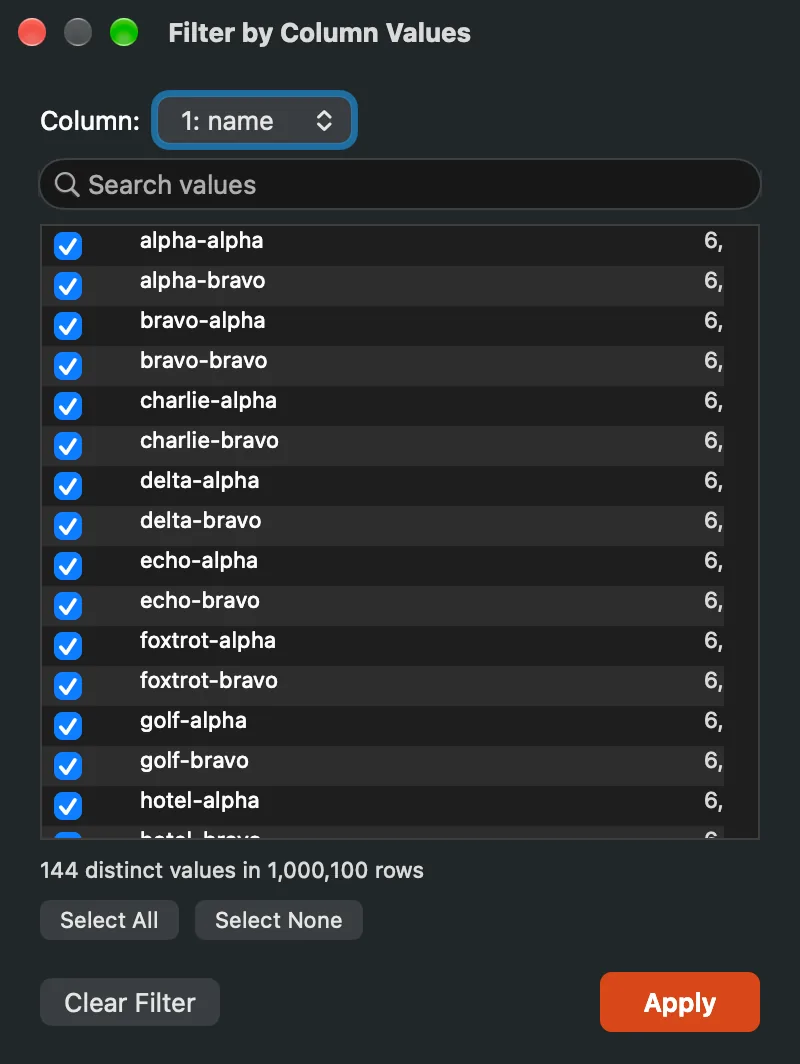This screenshot has height=1064, width=800.
Task: Uncheck the alpha-alpha checkbox
Action: click(68, 246)
